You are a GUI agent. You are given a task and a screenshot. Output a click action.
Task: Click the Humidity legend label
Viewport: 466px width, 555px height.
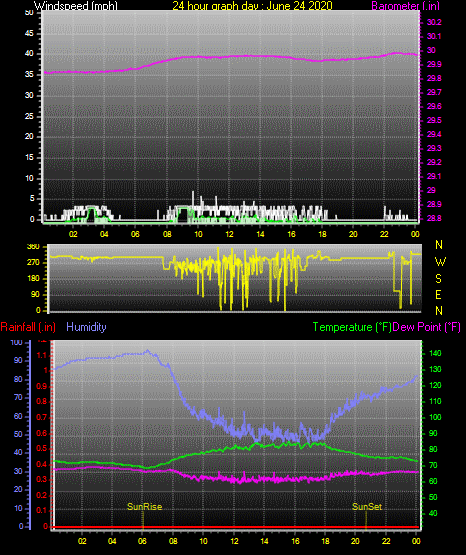[x=86, y=327]
